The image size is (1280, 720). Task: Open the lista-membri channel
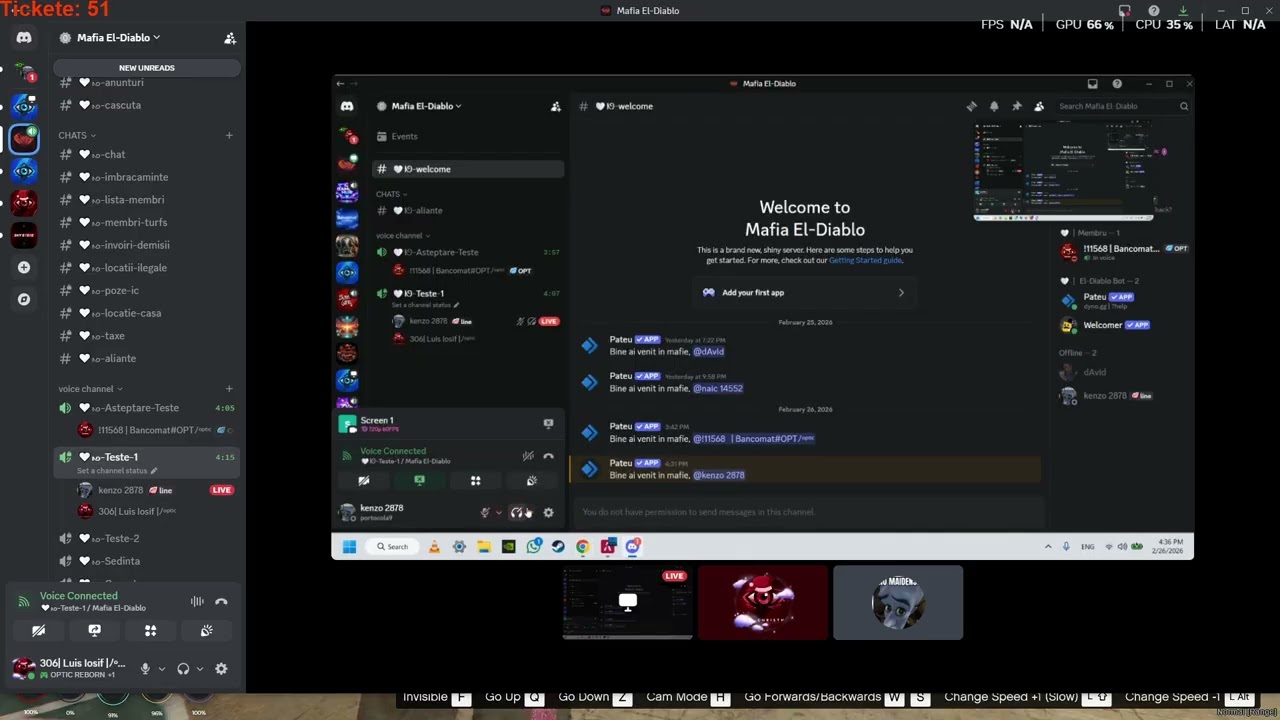pos(146,200)
